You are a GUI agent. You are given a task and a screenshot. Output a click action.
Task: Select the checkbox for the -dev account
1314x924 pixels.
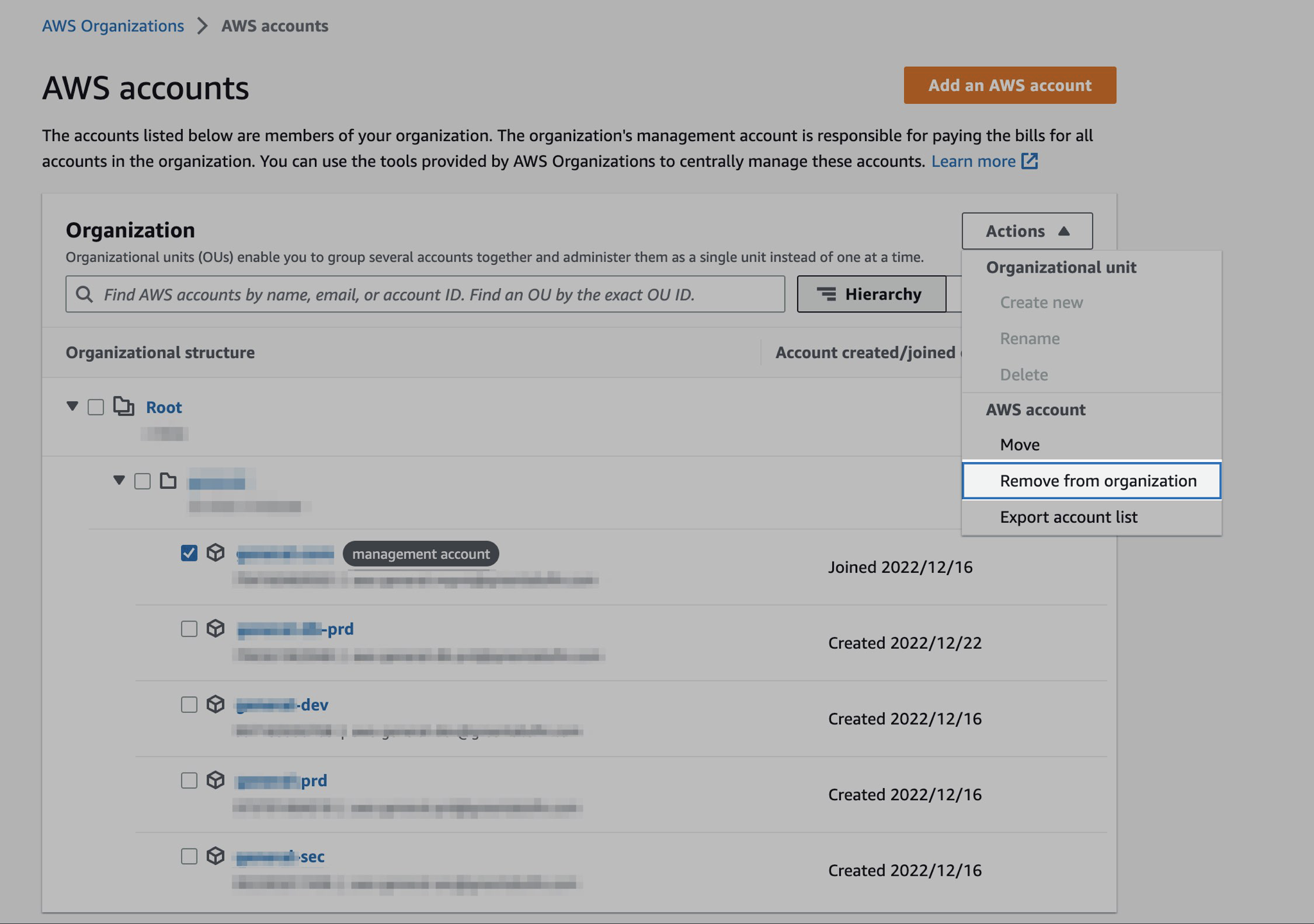pyautogui.click(x=189, y=705)
